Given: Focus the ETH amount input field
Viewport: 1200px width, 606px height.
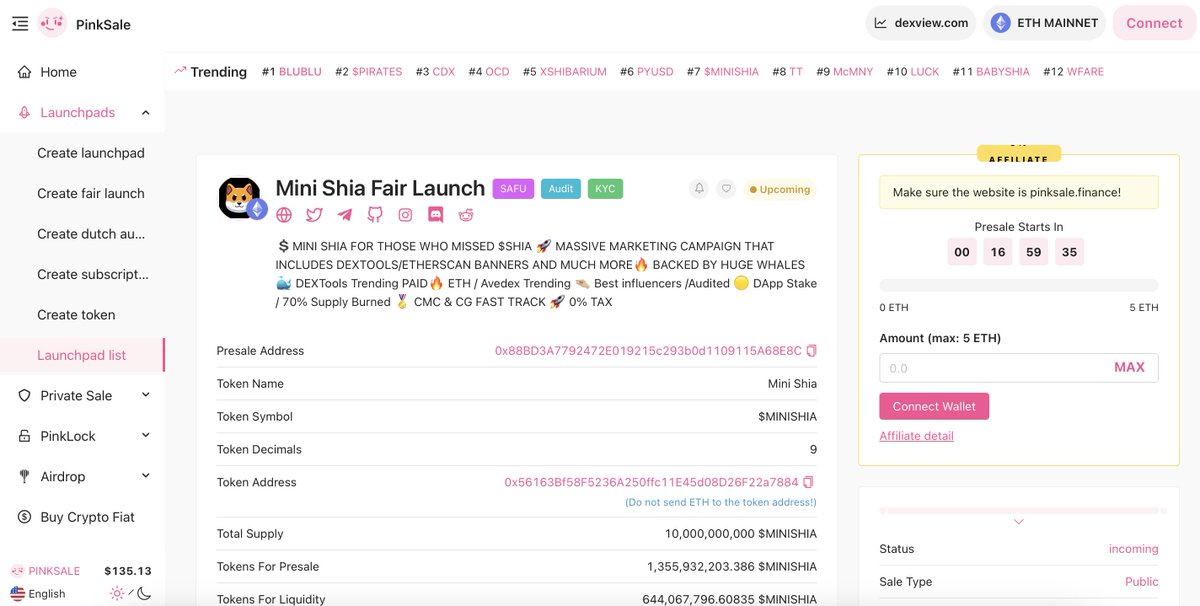Looking at the screenshot, I should 1019,367.
